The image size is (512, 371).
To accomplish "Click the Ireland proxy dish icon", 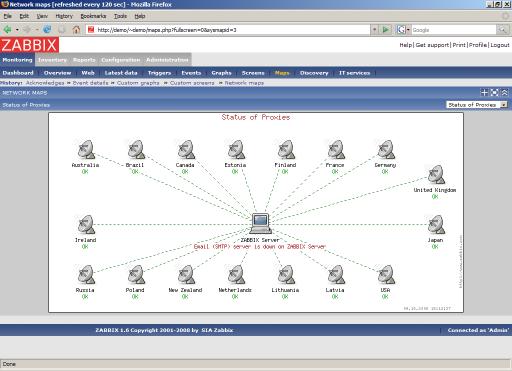I will [86, 224].
